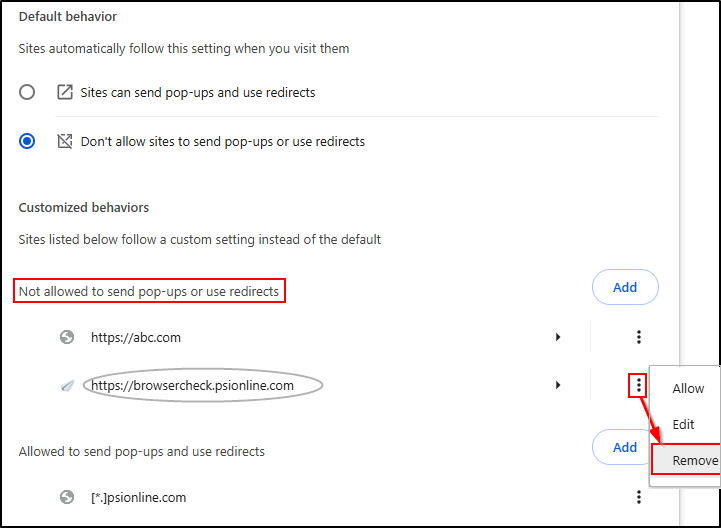Click the https://browsercheck.psionline.com site entry
Viewport: 721px width, 528px height.
[x=192, y=385]
